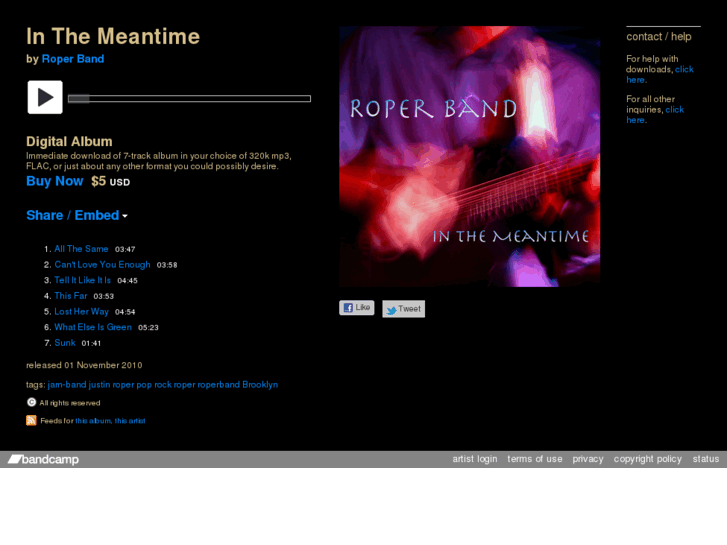Click the 'In The Meantime' page title

[x=113, y=36]
